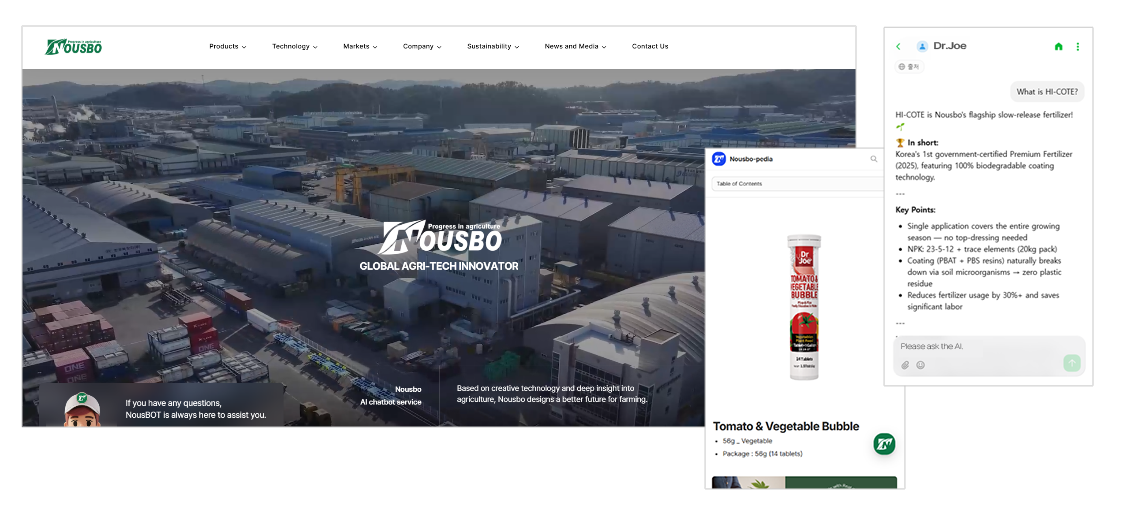Screen dimensions: 1121x515
Task: Click the 'Based on creative technology' description text
Action: [552, 394]
